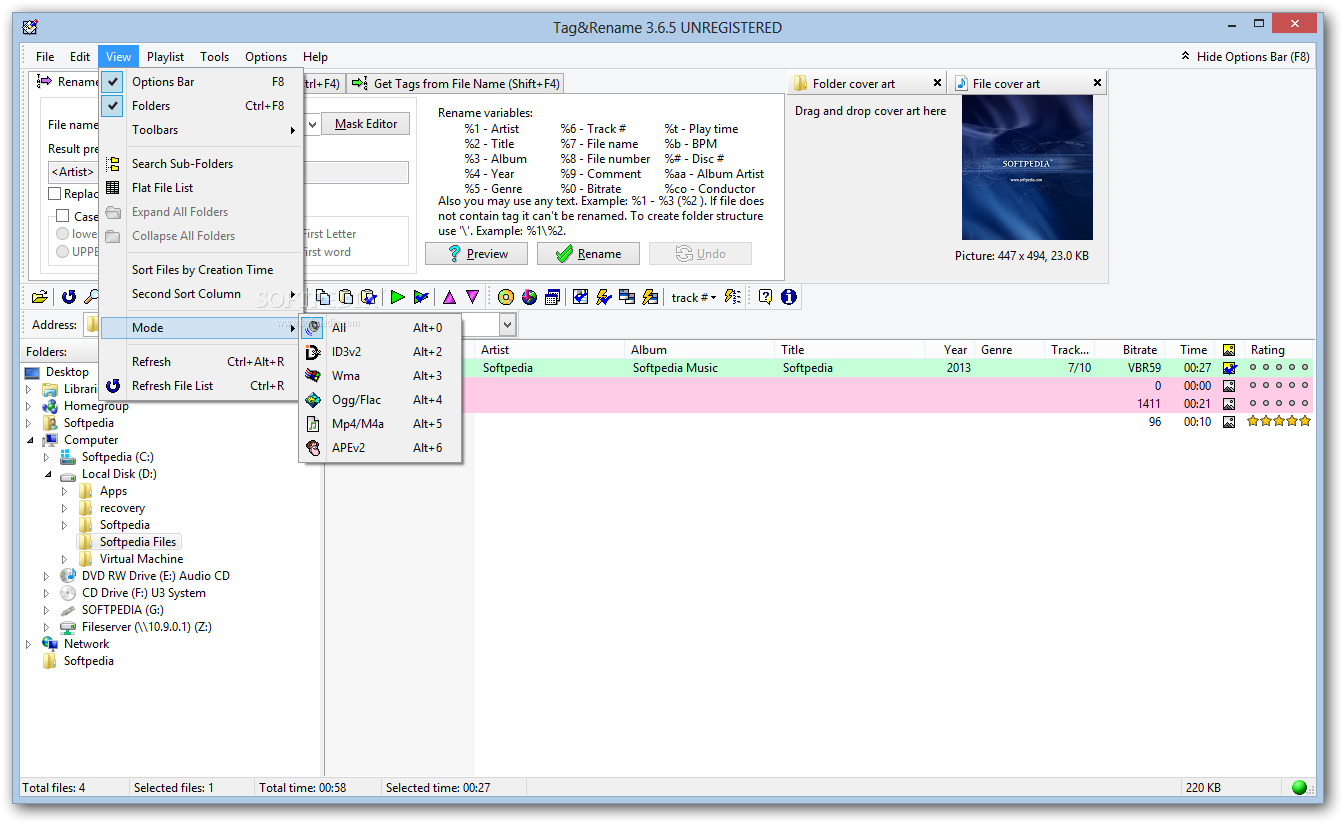The height and width of the screenshot is (824, 1344).
Task: Click Hide Options Bar (F8) button
Action: (1245, 57)
